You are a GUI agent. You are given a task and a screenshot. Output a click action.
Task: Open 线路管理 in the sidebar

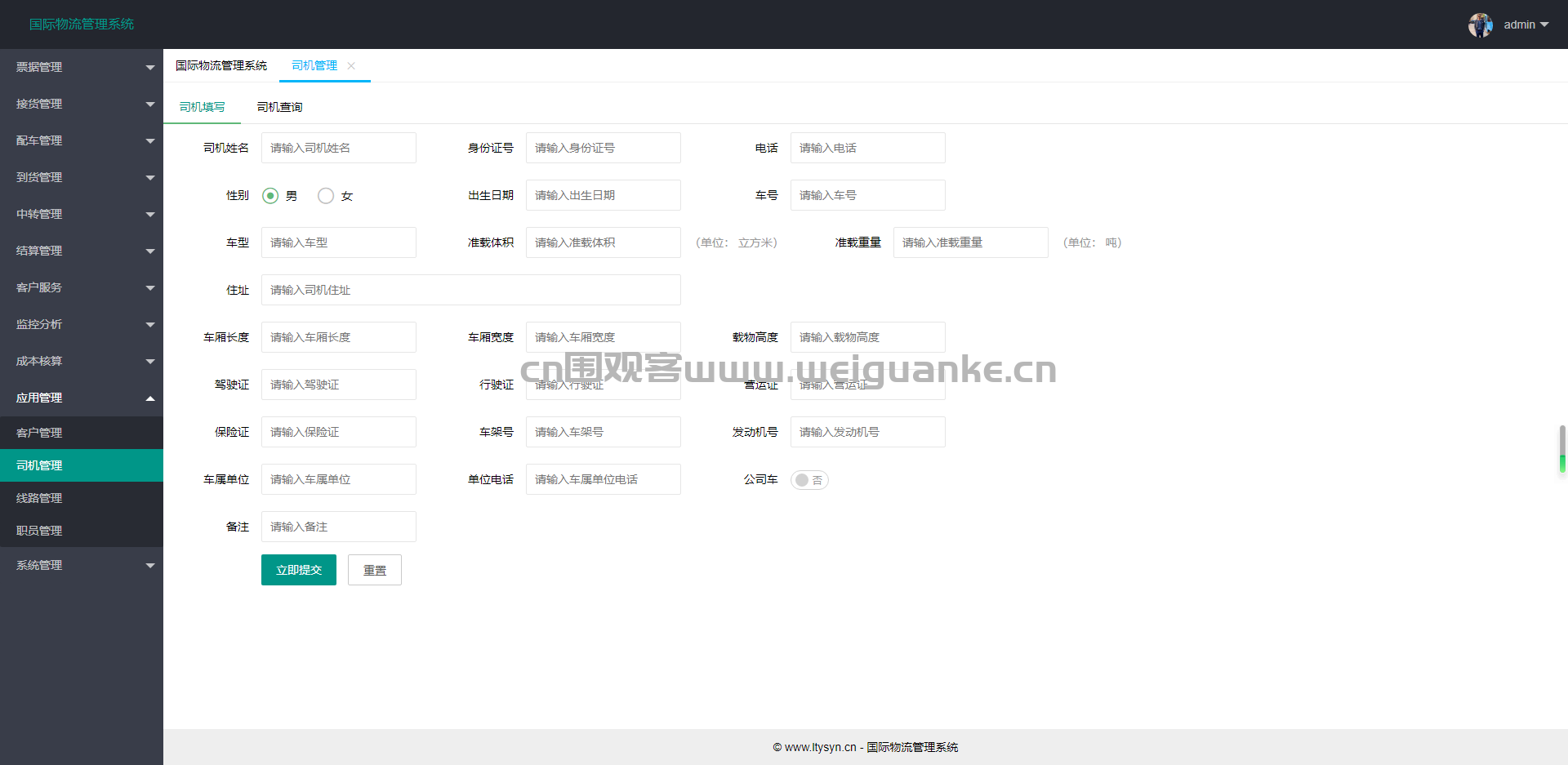coord(82,498)
